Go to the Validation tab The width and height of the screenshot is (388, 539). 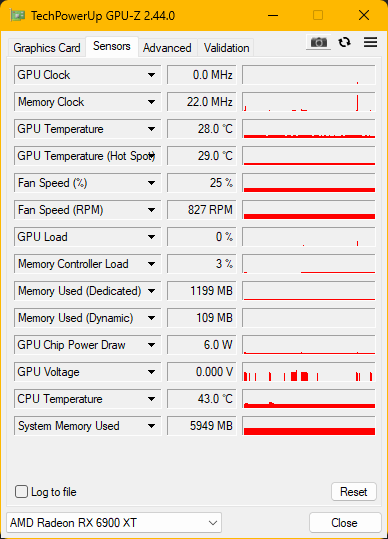tap(226, 48)
